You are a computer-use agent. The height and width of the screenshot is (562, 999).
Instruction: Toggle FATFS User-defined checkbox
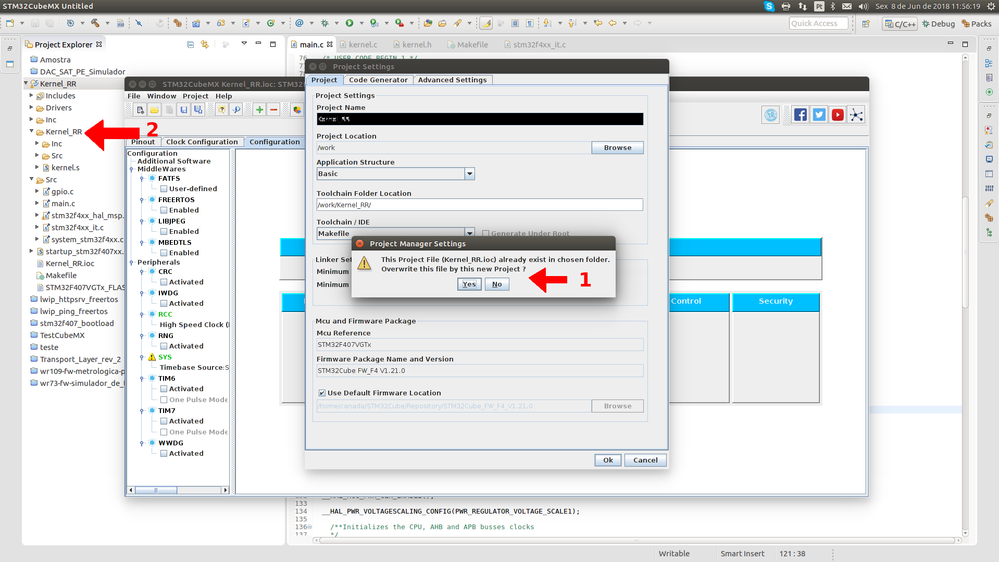(x=164, y=189)
